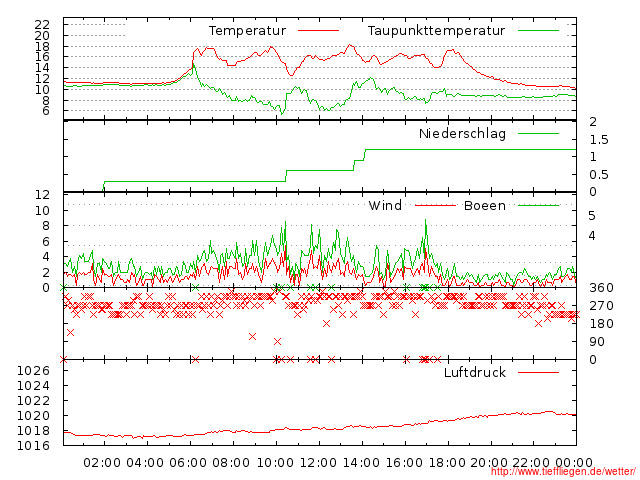Click the Taupunkttemperatur legend label
Screen dimensions: 640x480
[436, 31]
